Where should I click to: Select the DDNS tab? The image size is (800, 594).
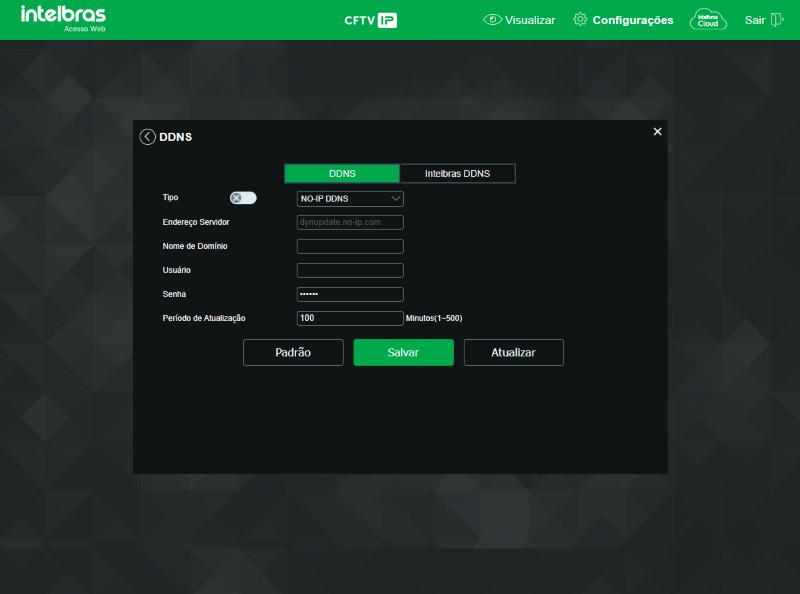(342, 174)
